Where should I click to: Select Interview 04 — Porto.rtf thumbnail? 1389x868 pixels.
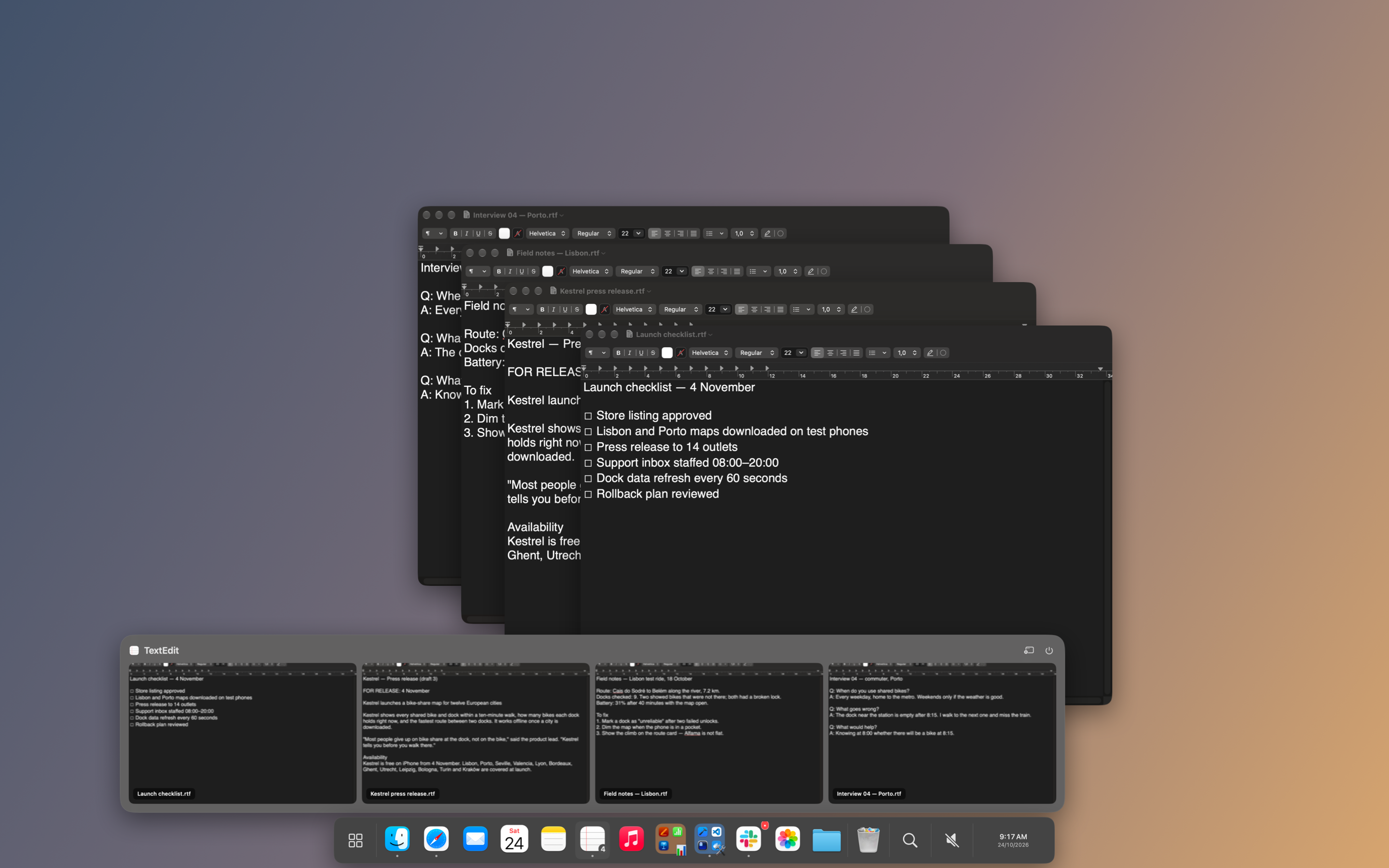(x=942, y=733)
